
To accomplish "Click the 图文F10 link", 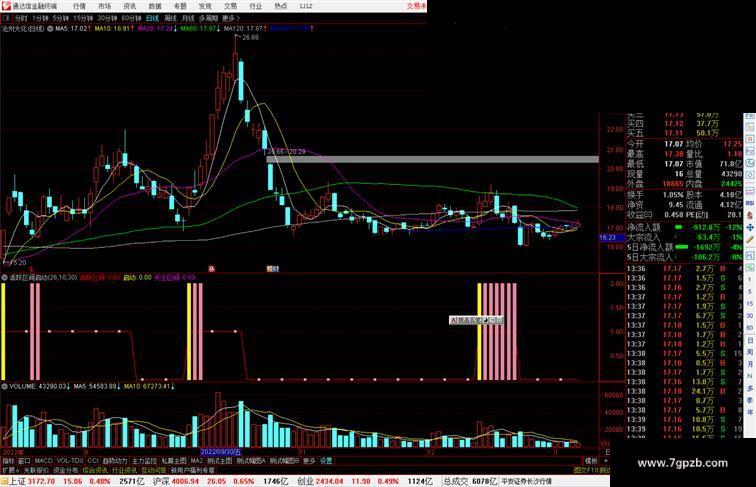I will (x=586, y=470).
